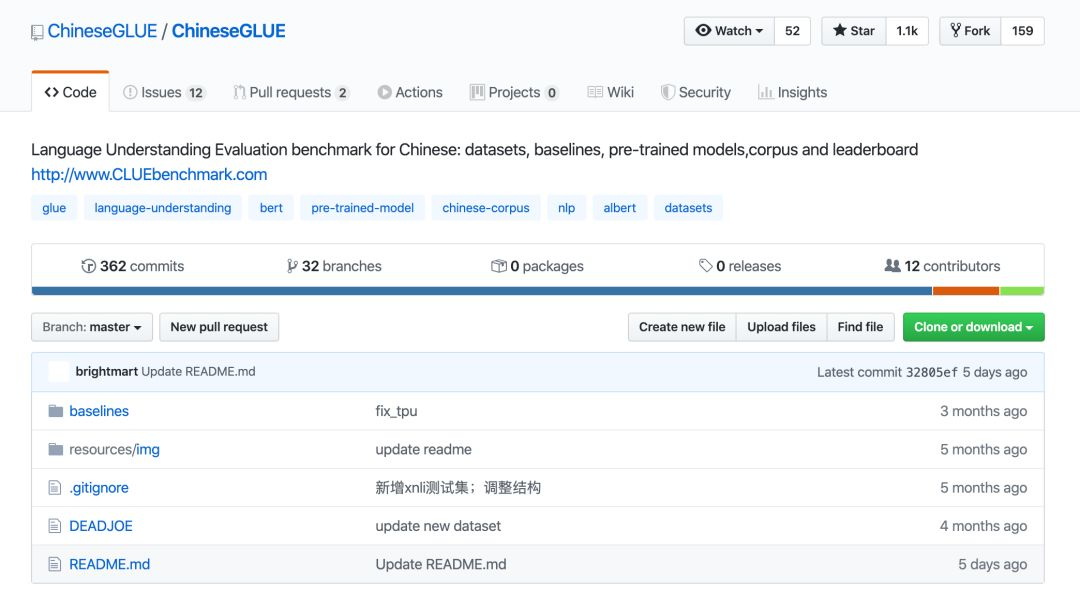This screenshot has width=1080, height=591.
Task: Click the resources/img folder icon
Action: point(56,449)
